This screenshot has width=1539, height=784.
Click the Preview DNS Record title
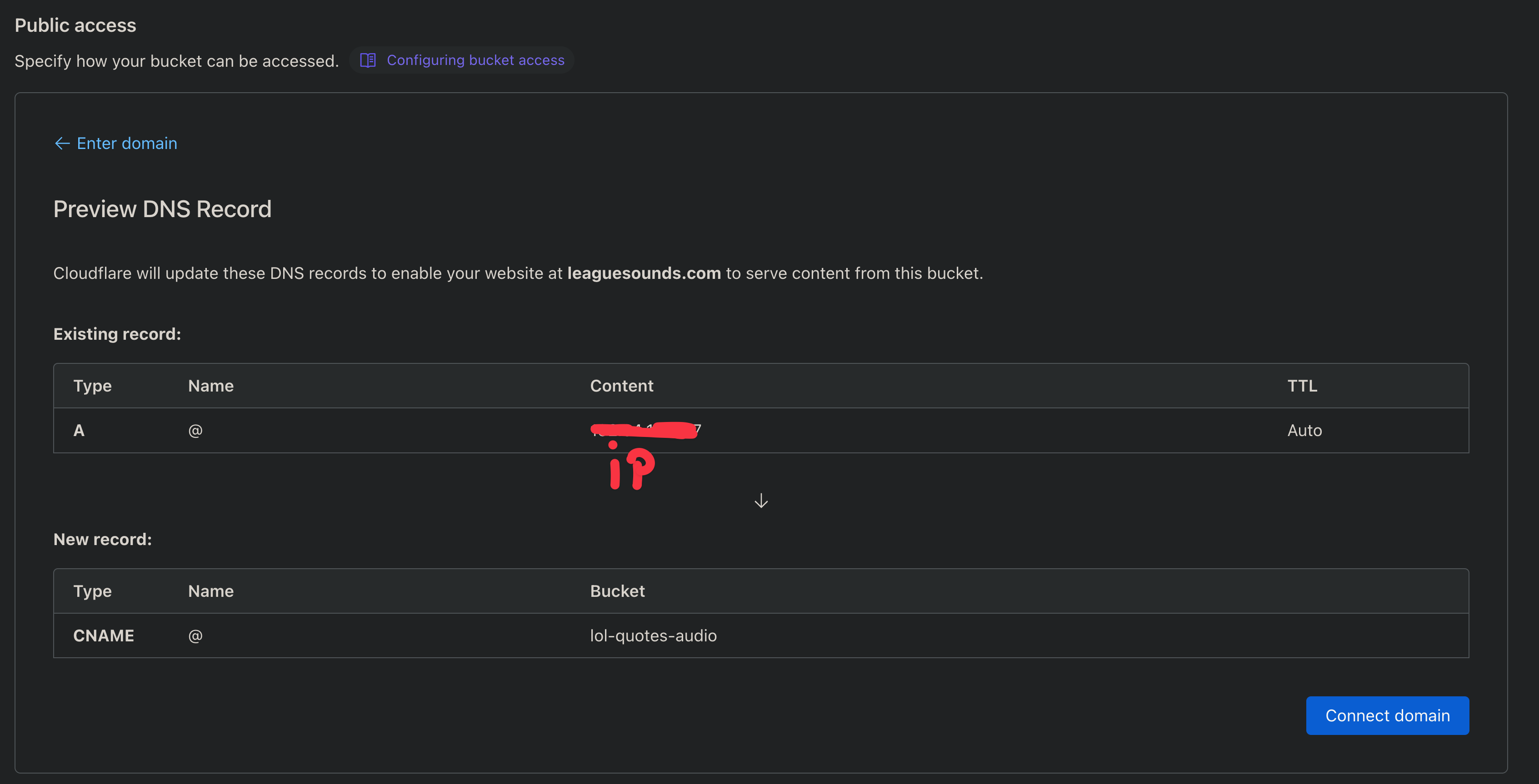click(x=162, y=209)
